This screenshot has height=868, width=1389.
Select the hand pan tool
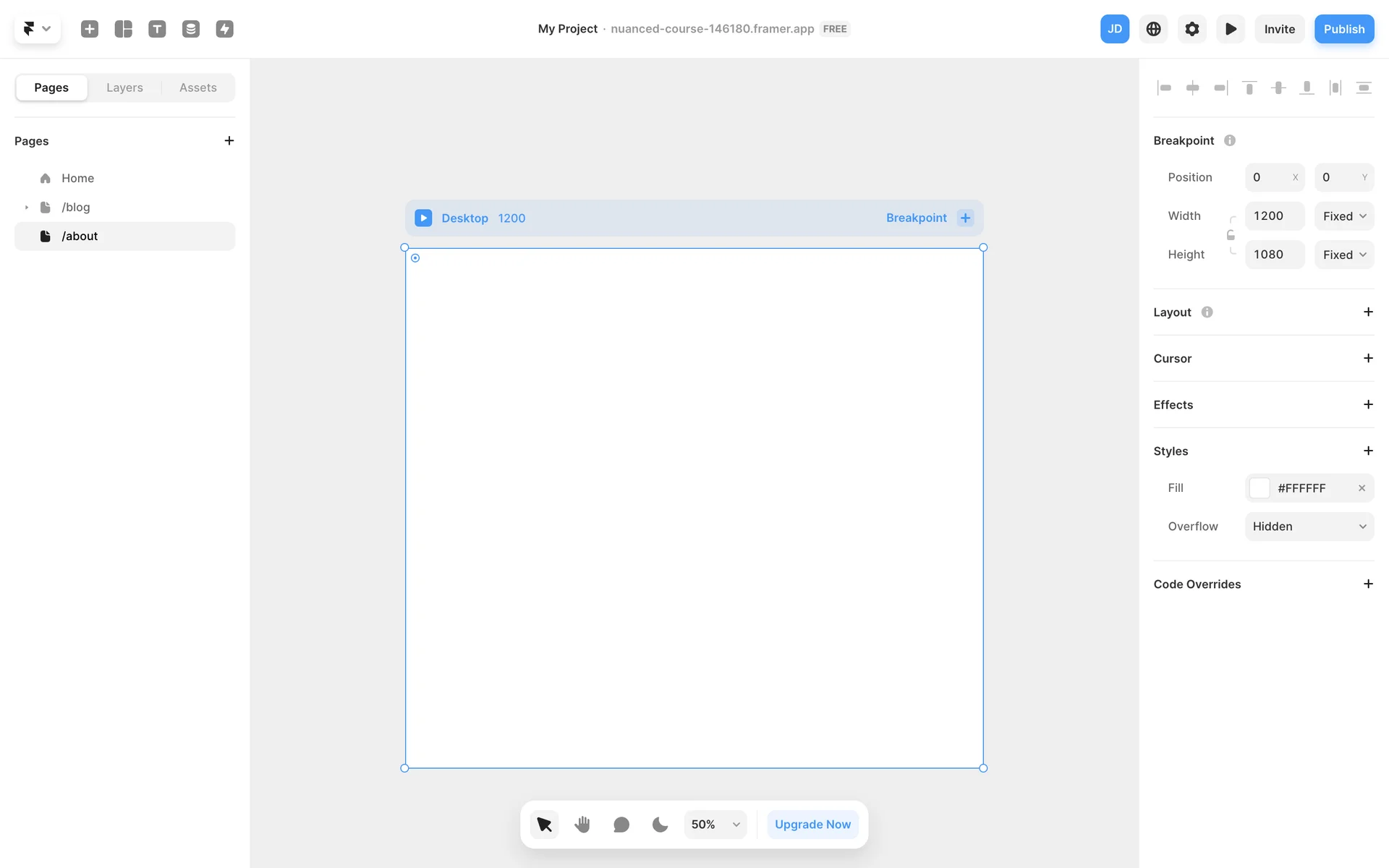click(x=582, y=824)
